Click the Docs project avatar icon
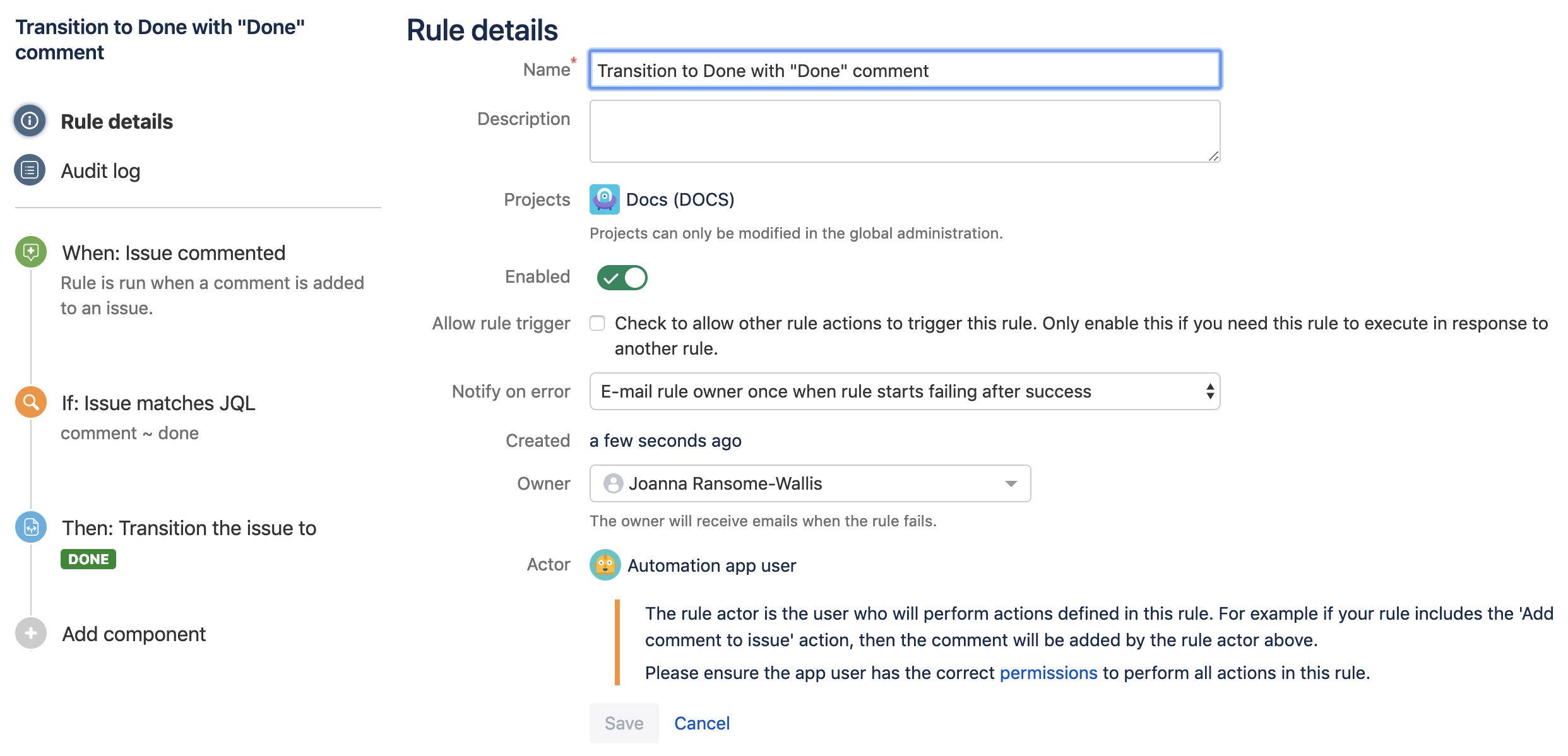The image size is (1568, 756). [x=604, y=199]
